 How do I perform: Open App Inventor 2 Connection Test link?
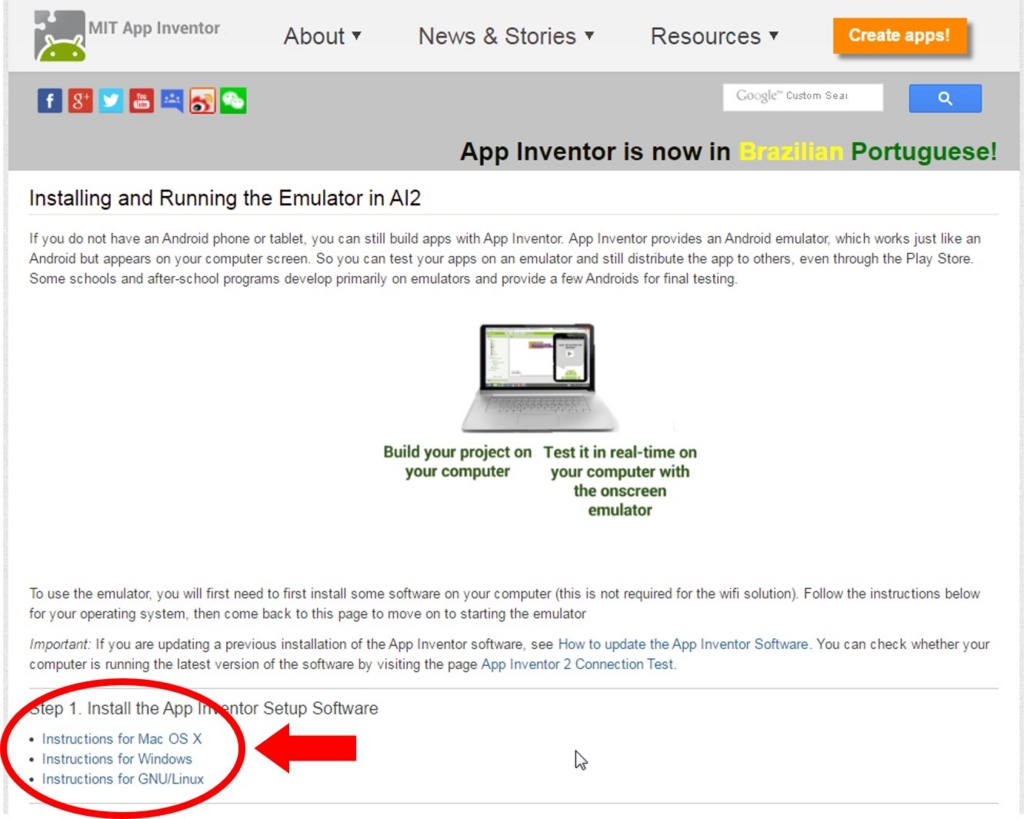pos(577,664)
